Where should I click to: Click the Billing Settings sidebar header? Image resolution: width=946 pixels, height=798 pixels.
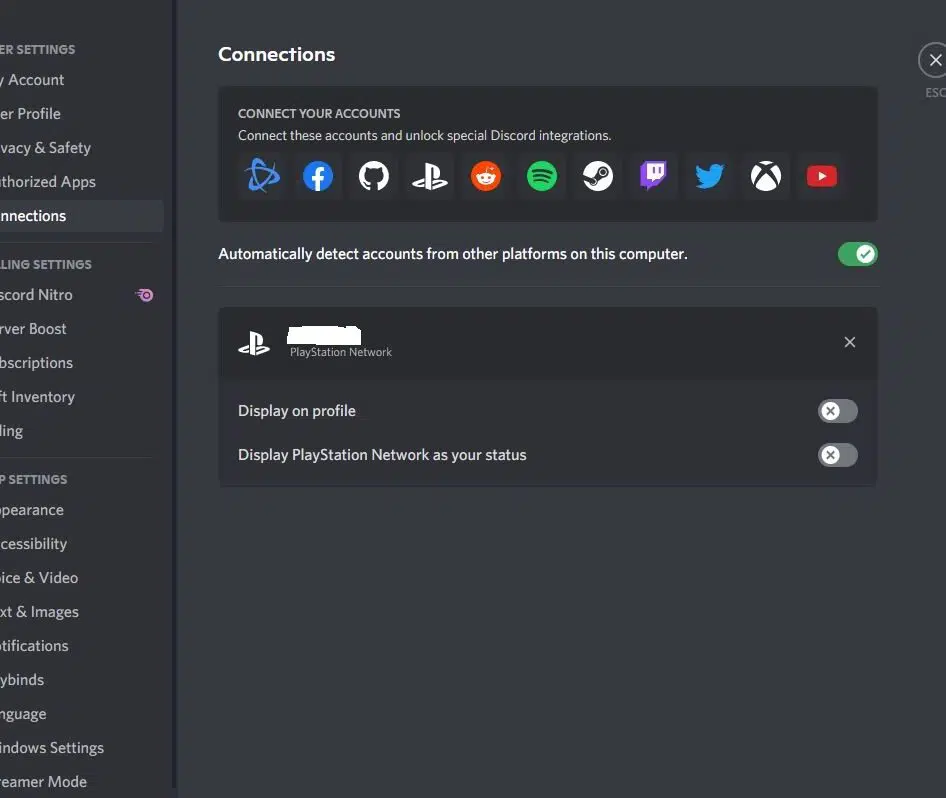click(x=46, y=264)
